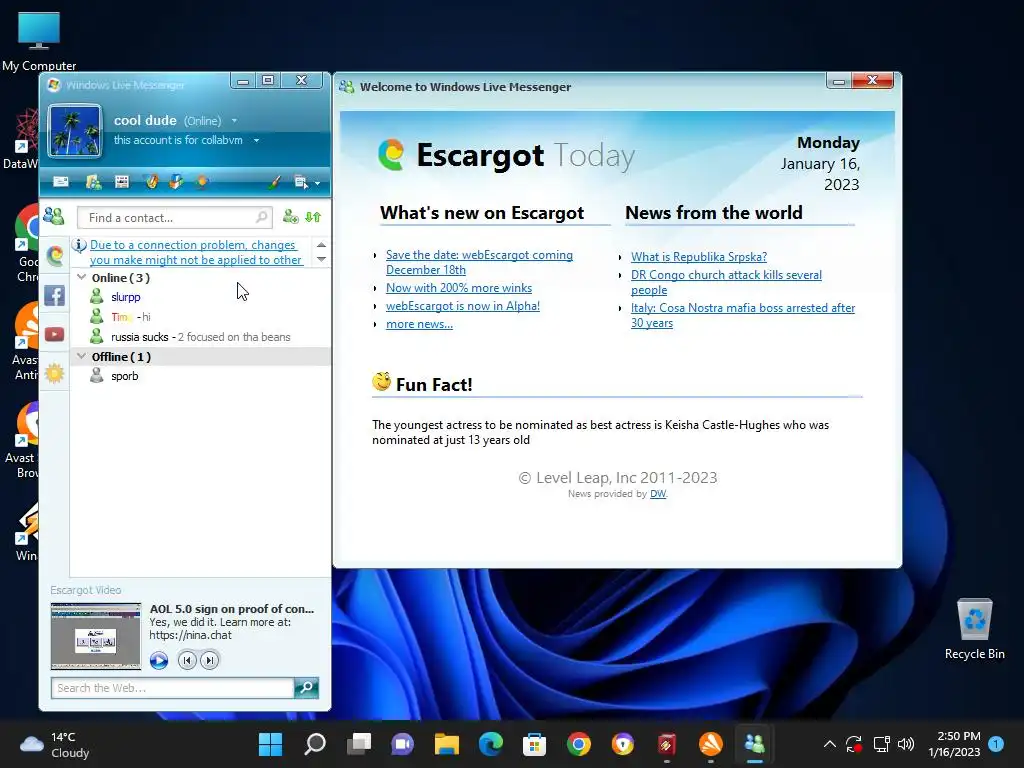Click the add a contact icon
This screenshot has height=768, width=1024.
[291, 217]
